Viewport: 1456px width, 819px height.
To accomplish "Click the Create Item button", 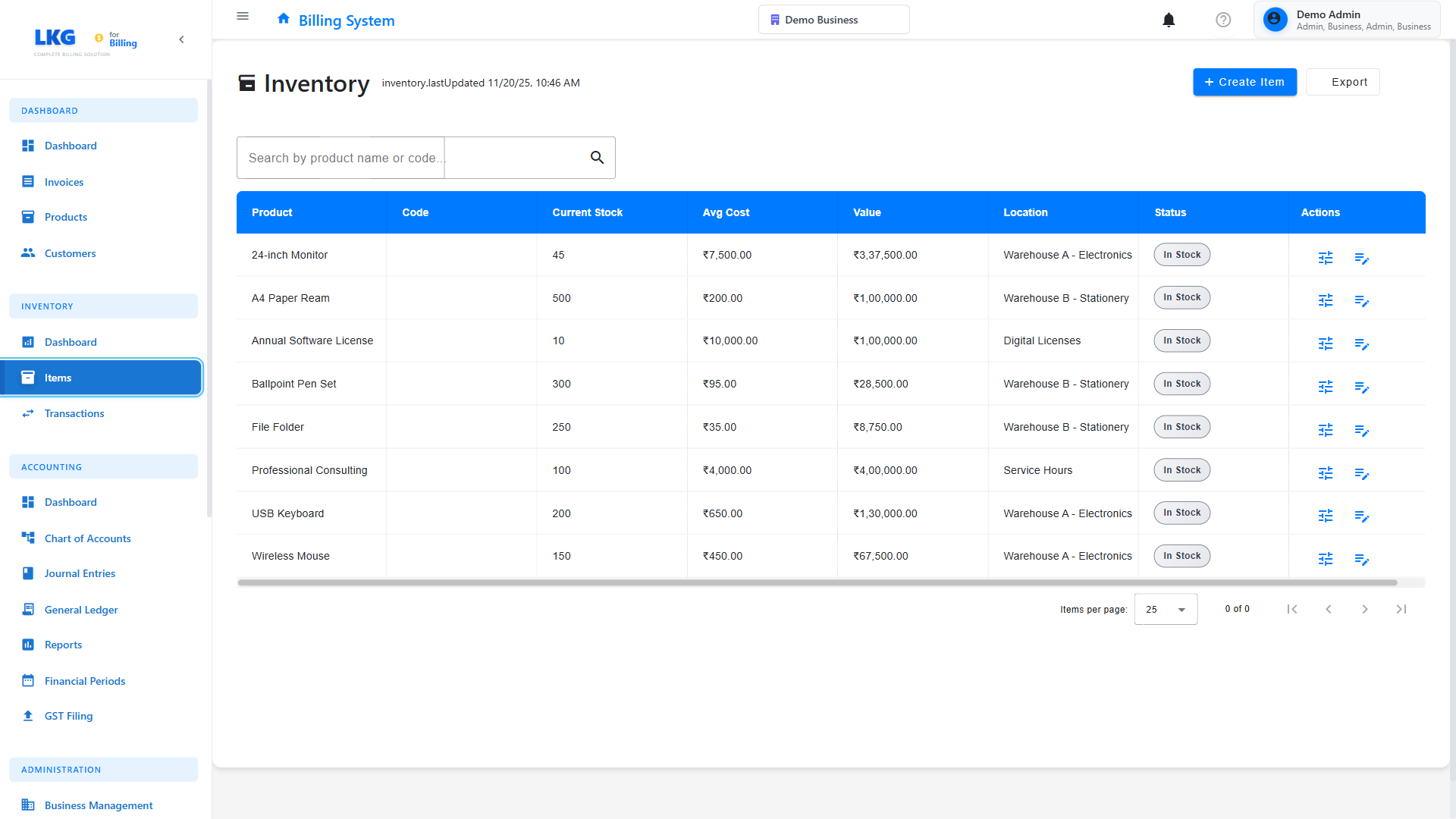I will 1244,82.
